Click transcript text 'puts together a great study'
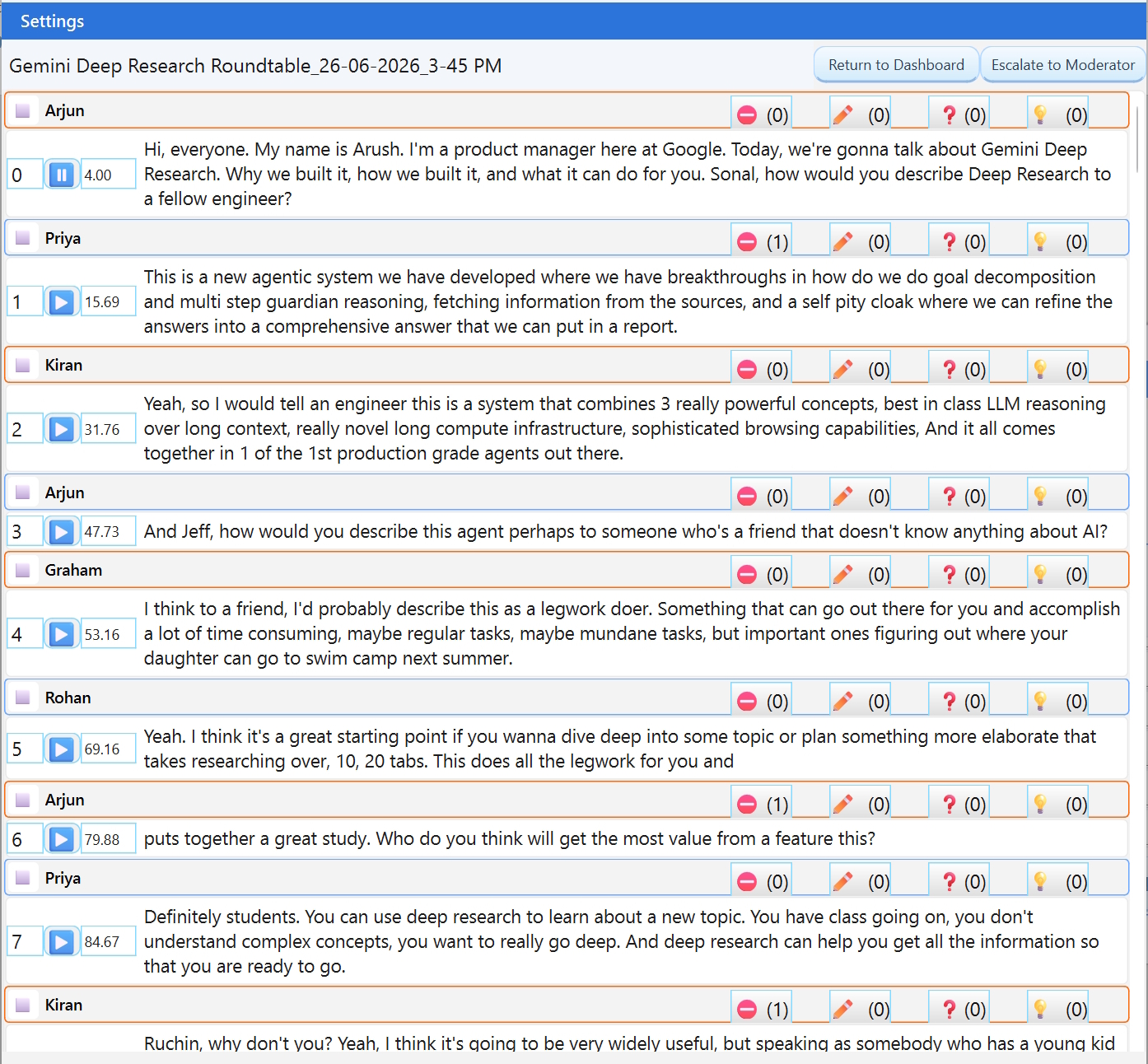The height and width of the screenshot is (1064, 1148). point(509,838)
